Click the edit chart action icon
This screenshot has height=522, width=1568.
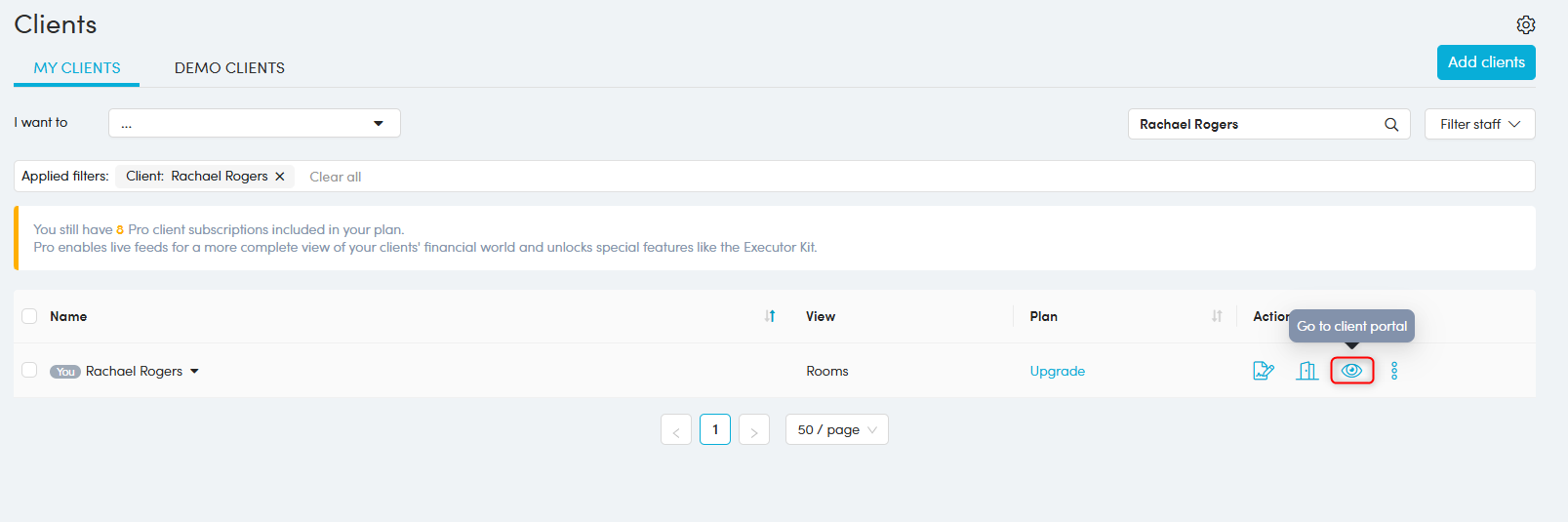point(1264,371)
